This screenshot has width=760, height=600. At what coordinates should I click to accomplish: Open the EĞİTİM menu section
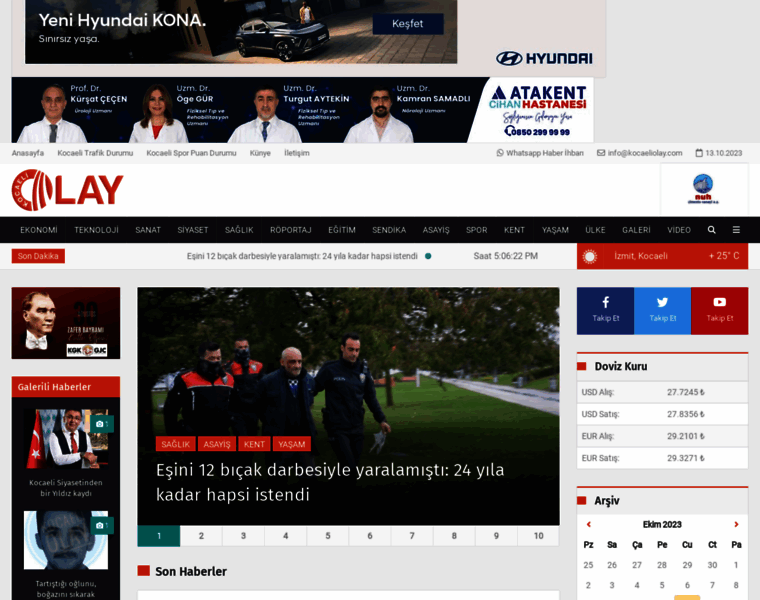pos(342,230)
